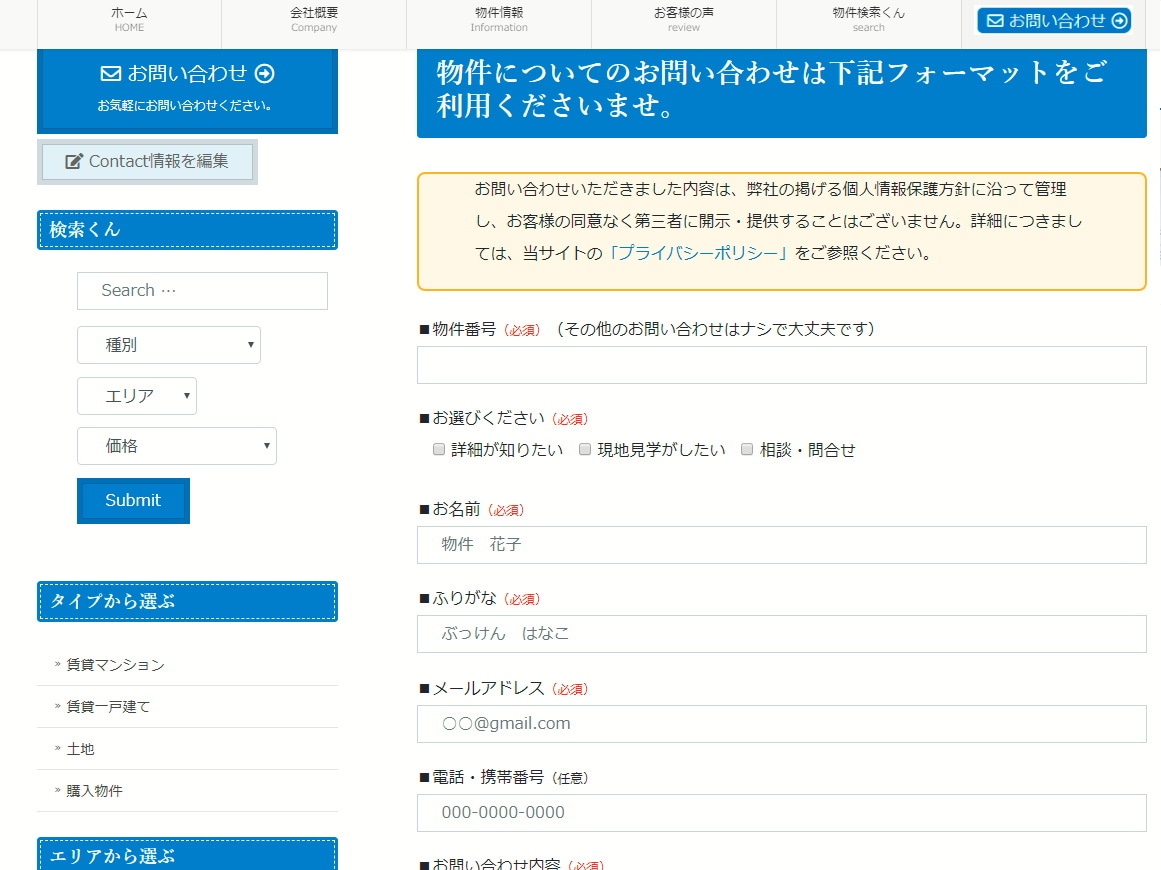
Task: Open 購入物件 category link
Action: click(95, 791)
